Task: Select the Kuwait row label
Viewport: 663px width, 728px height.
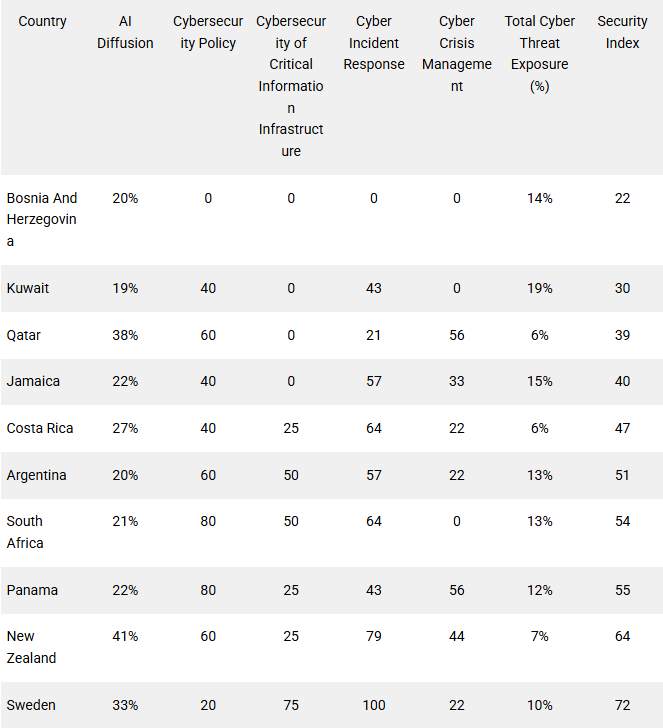Action: 28,288
